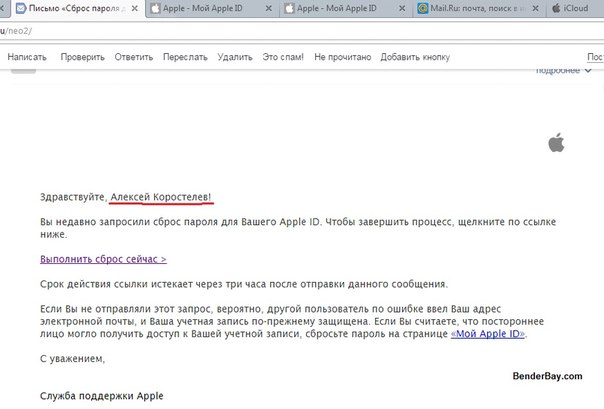The width and height of the screenshot is (604, 409).
Task: Mark email as Не прочитано
Action: [341, 57]
